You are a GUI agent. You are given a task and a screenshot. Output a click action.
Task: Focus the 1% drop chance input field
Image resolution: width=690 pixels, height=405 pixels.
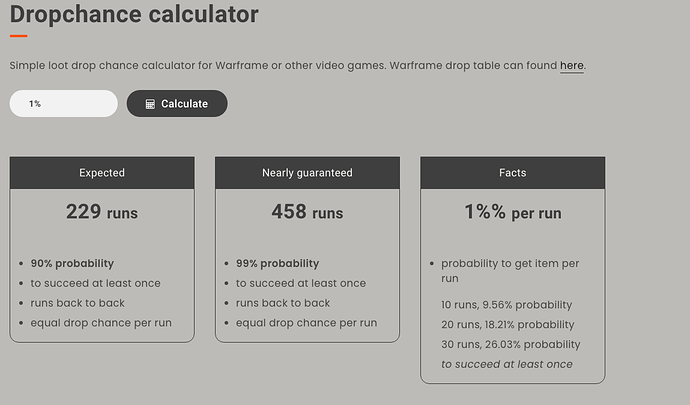63,104
